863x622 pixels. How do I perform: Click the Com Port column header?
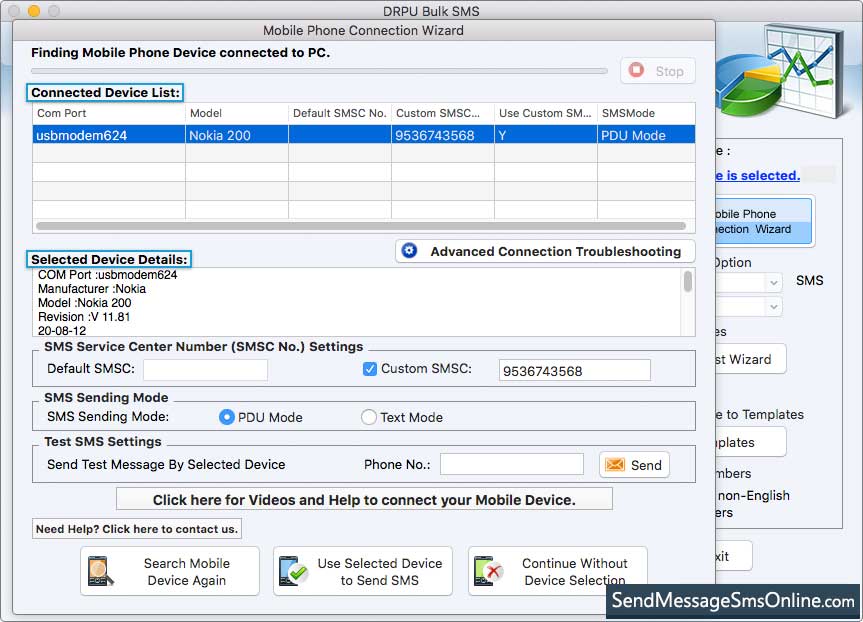point(108,113)
